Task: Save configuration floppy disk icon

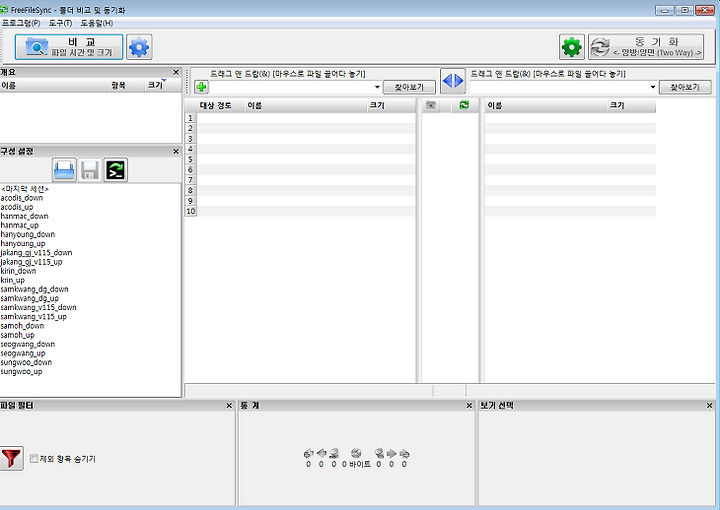Action: 90,170
